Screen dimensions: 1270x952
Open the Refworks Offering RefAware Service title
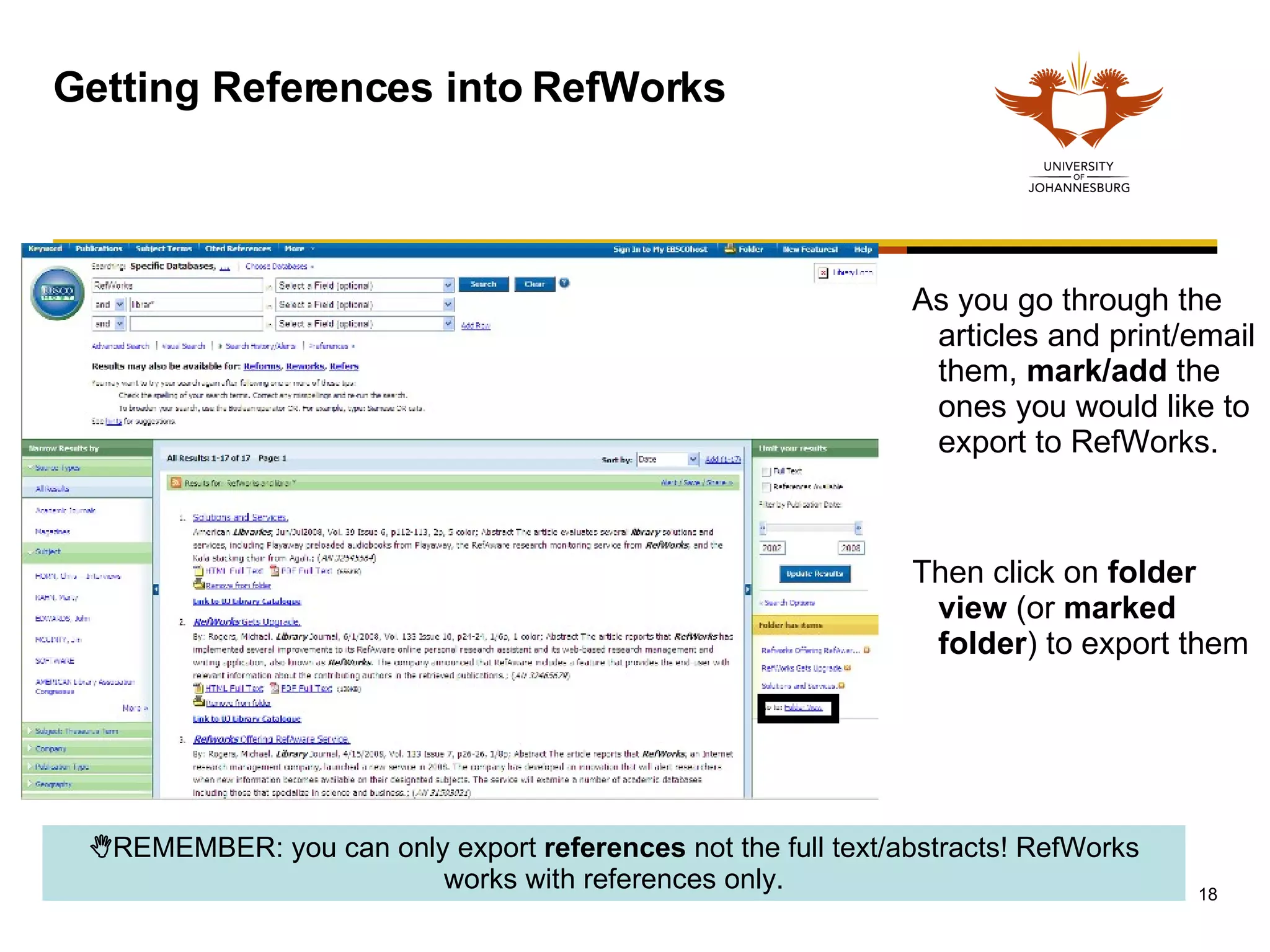coord(272,739)
